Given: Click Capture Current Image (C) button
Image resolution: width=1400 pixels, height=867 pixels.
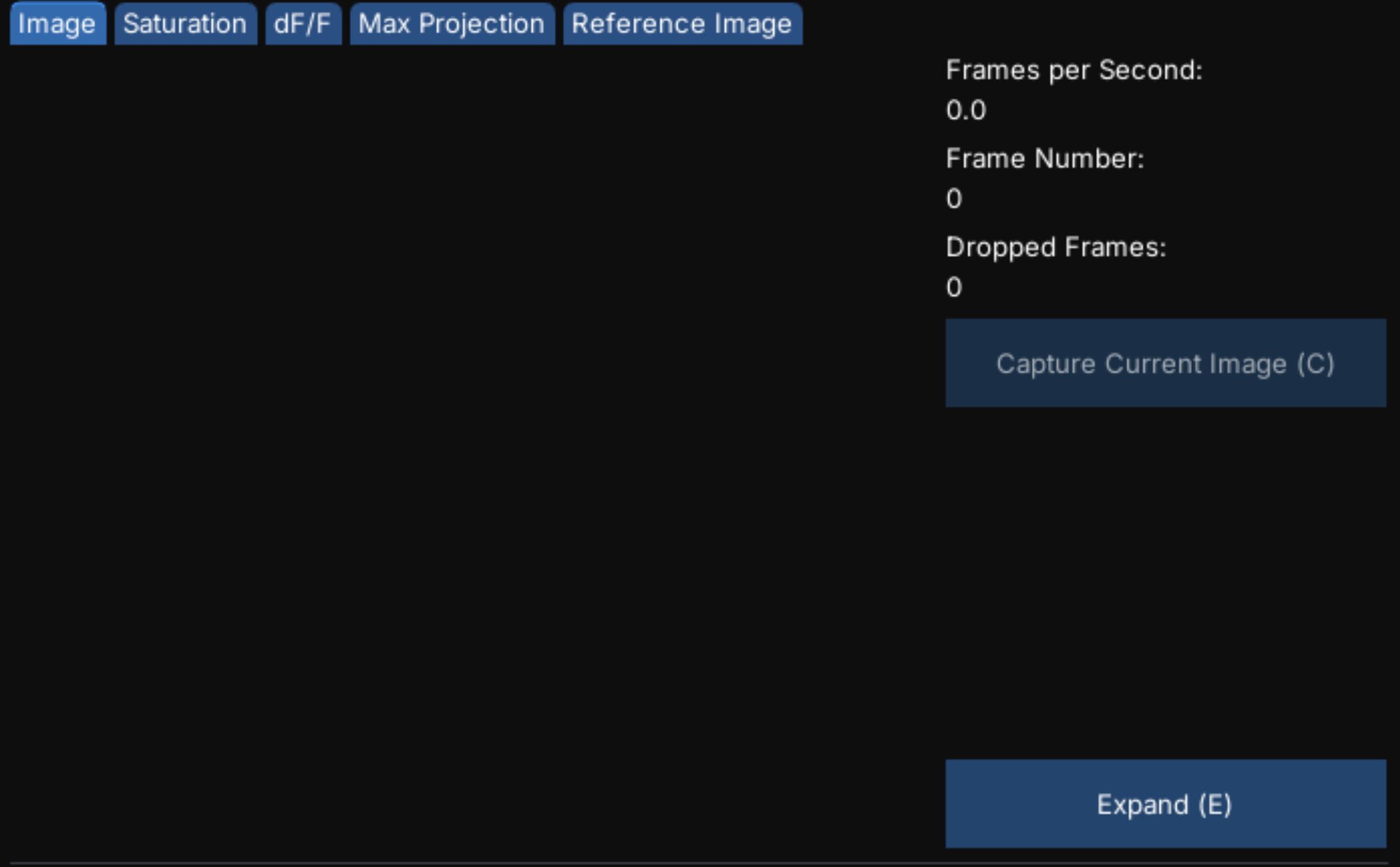Looking at the screenshot, I should click(x=1166, y=363).
